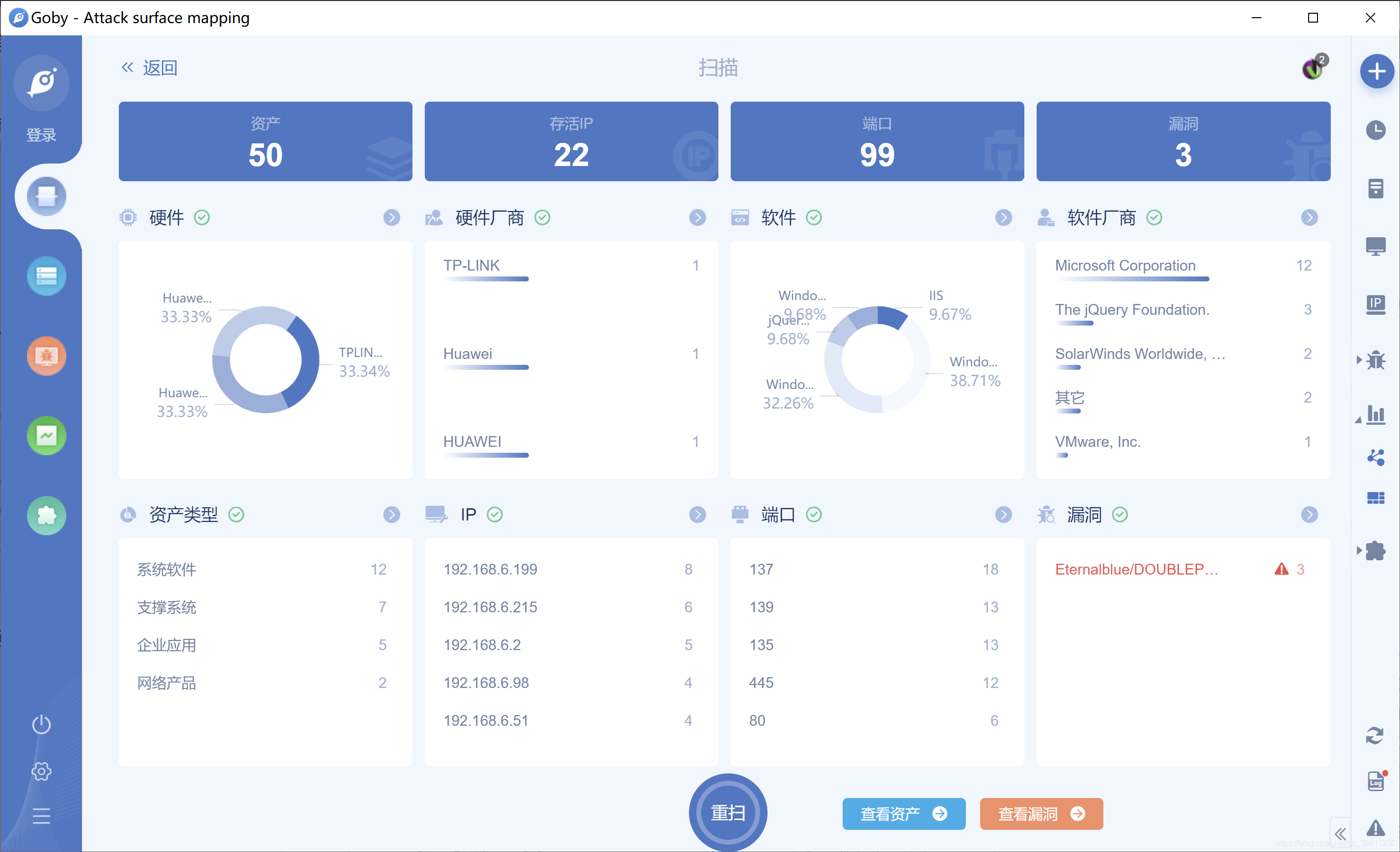
Task: Click the 端口 99 summary card
Action: click(877, 141)
